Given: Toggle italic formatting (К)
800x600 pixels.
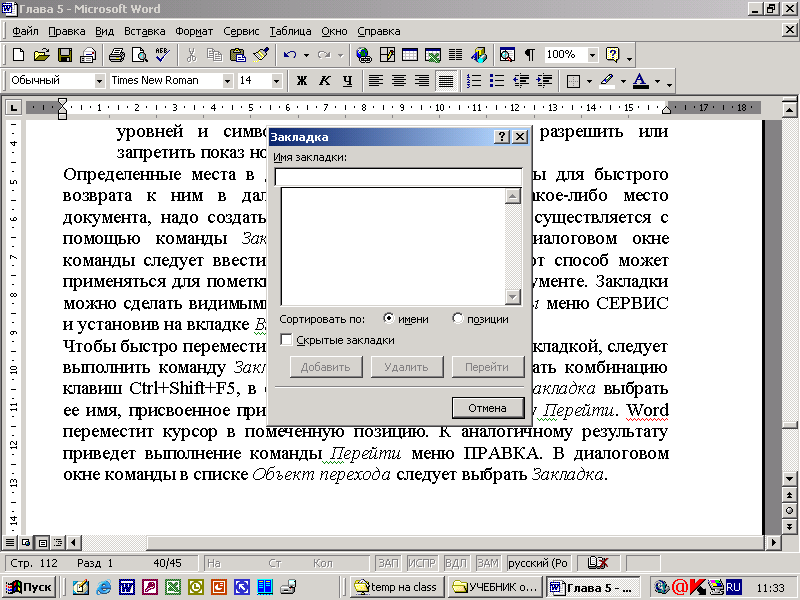Looking at the screenshot, I should [x=324, y=81].
